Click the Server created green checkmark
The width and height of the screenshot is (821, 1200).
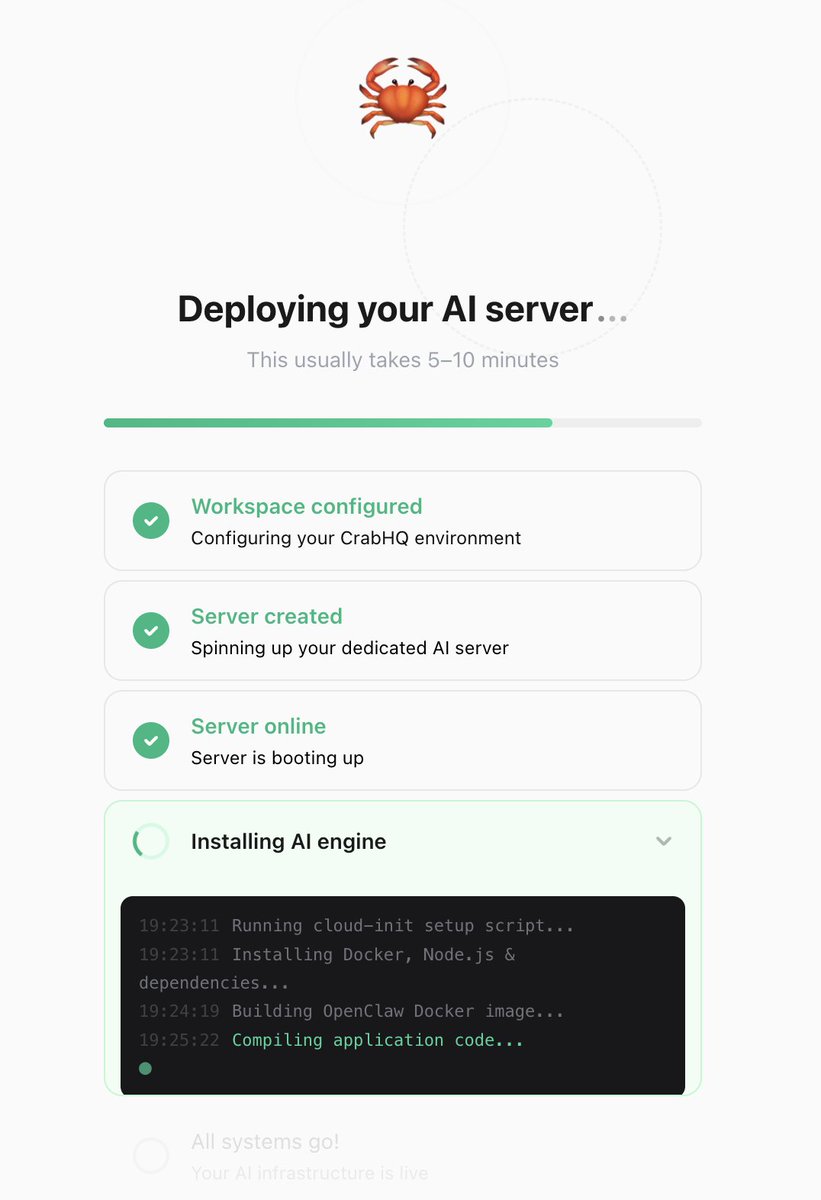[x=151, y=631]
